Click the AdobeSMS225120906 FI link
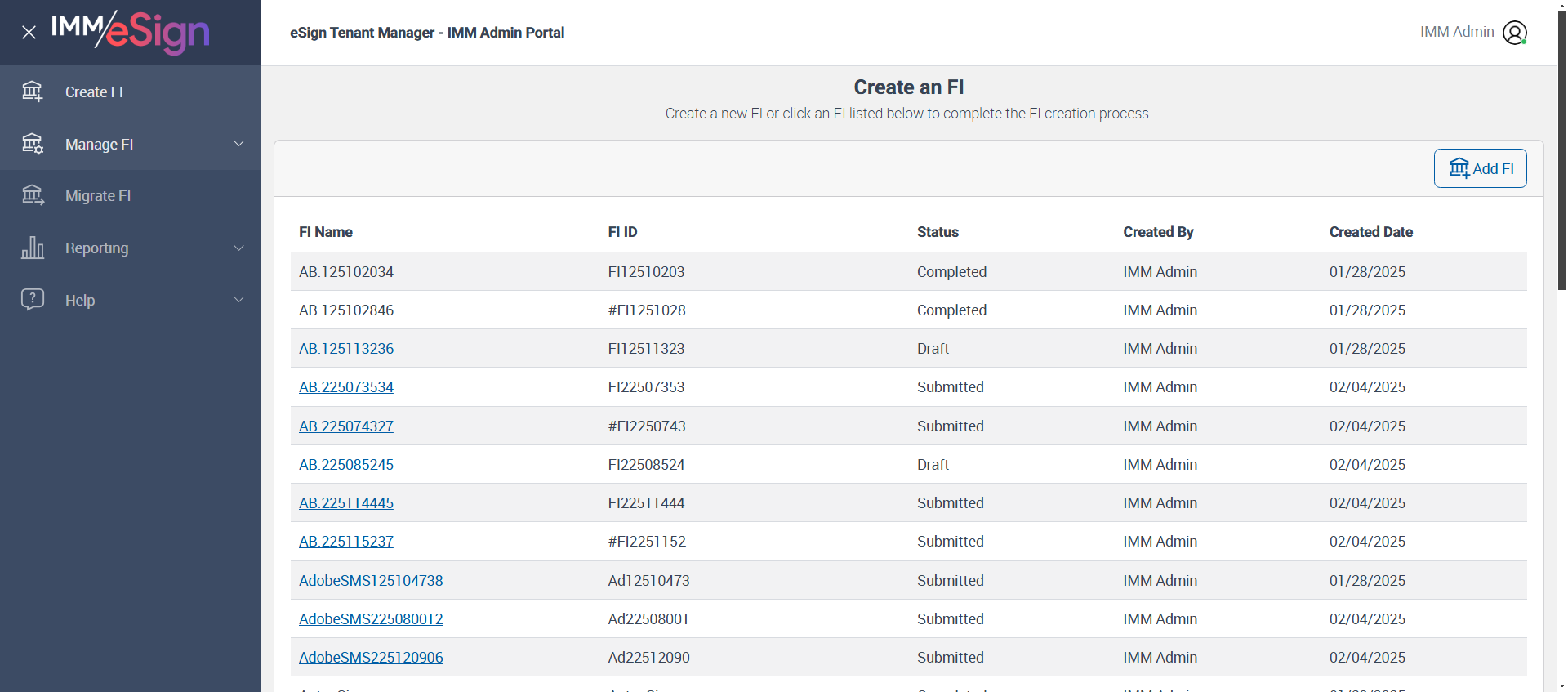This screenshot has height=692, width=1568. [x=371, y=658]
